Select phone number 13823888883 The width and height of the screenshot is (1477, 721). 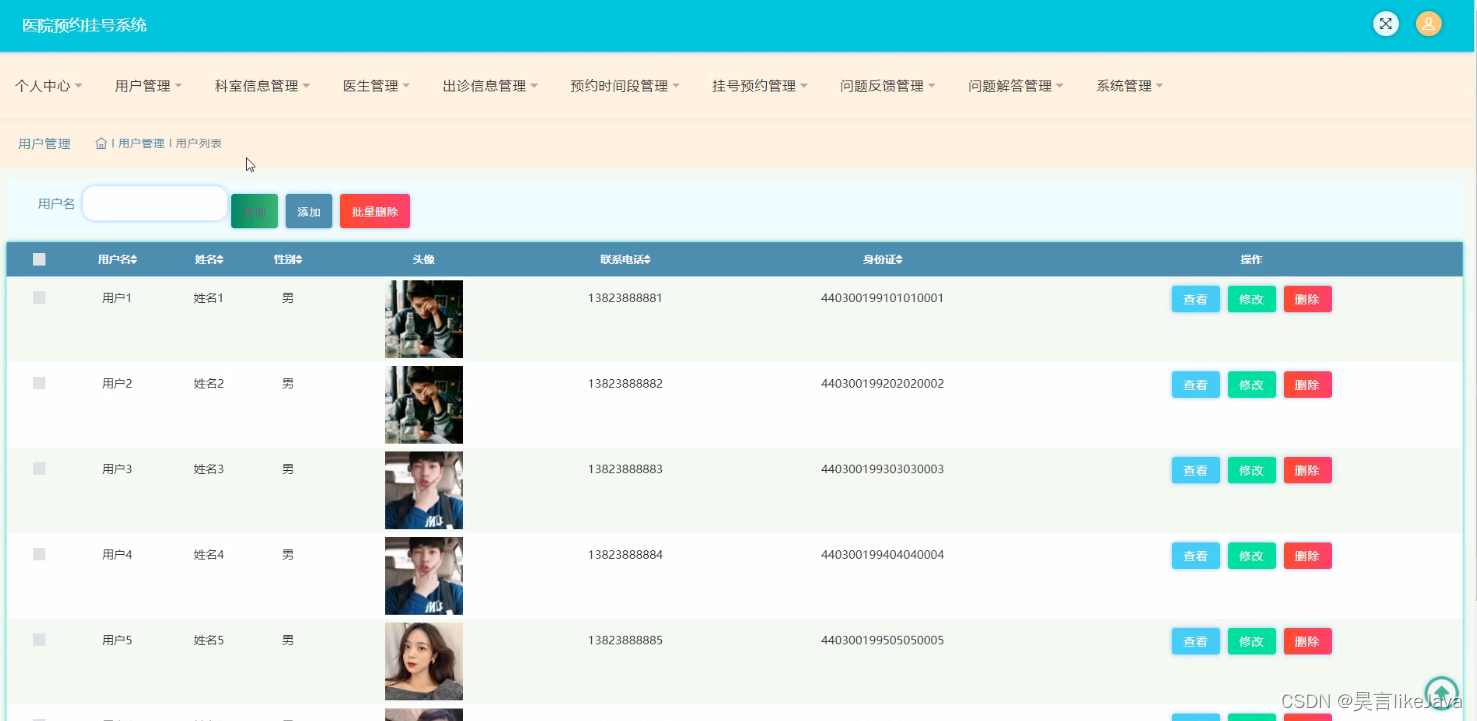[625, 469]
